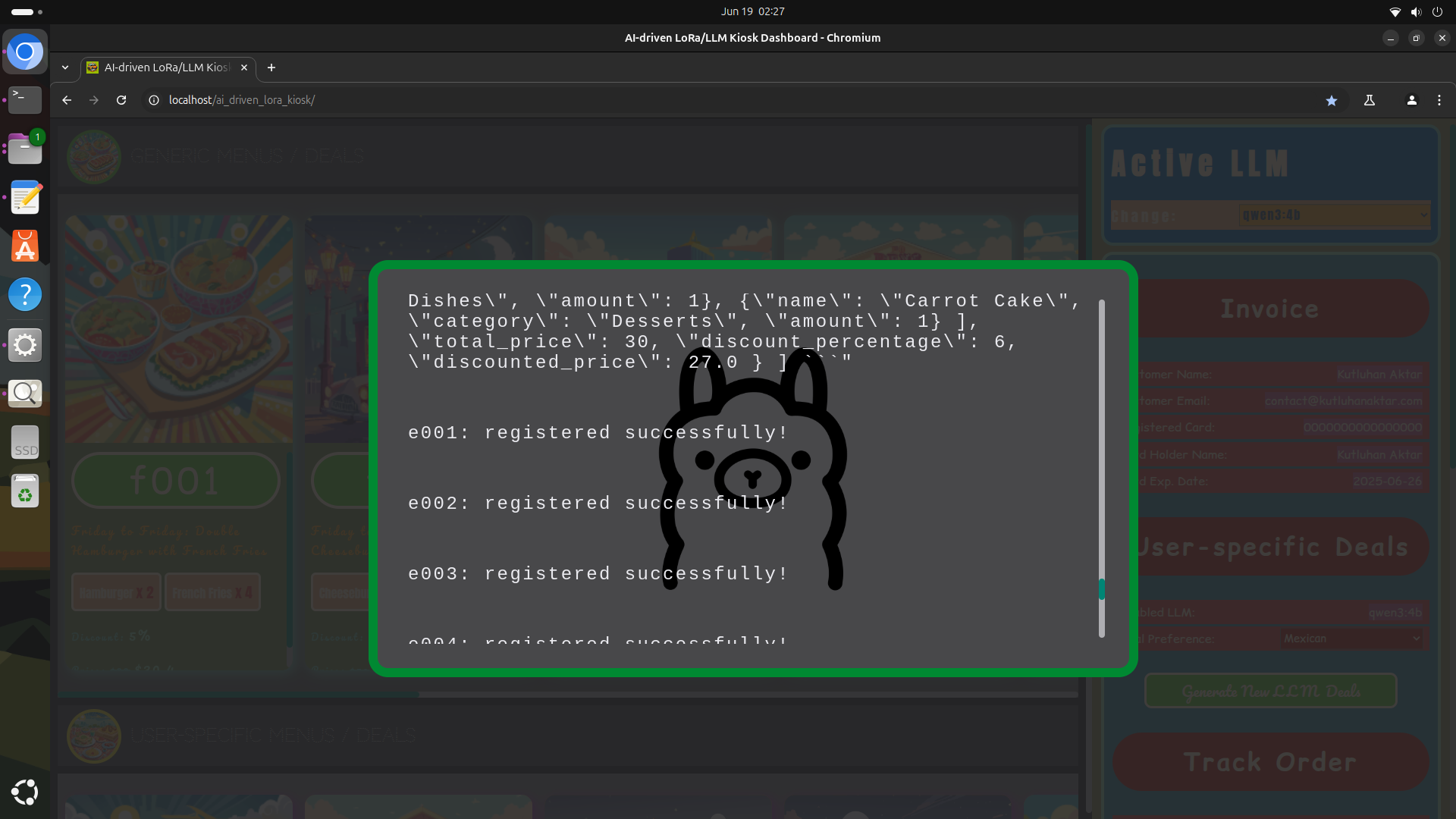Click the generic menus horizontal scrollbar

[239, 694]
